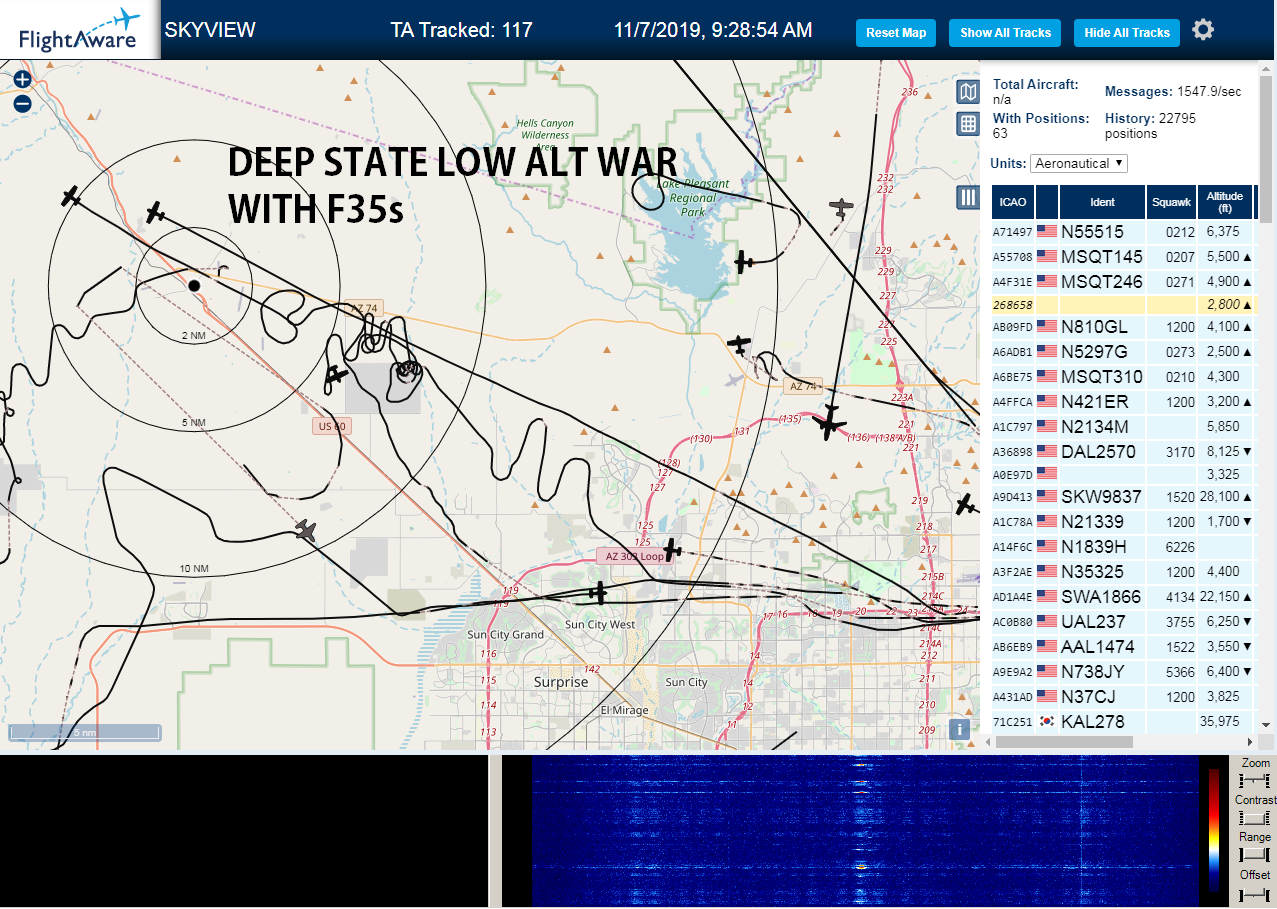Sort the table by the Ident column header

point(1102,202)
